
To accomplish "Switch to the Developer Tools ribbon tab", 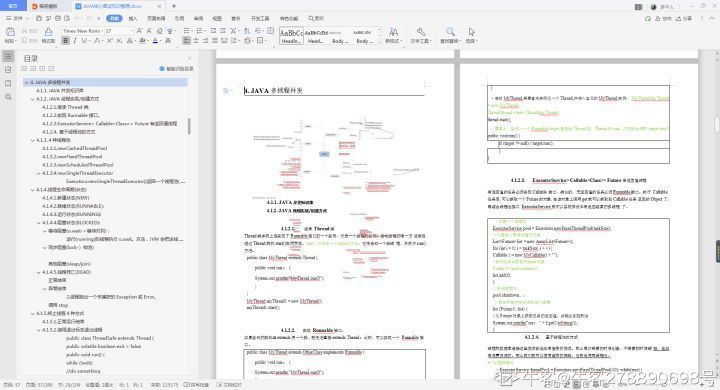I will (260, 18).
